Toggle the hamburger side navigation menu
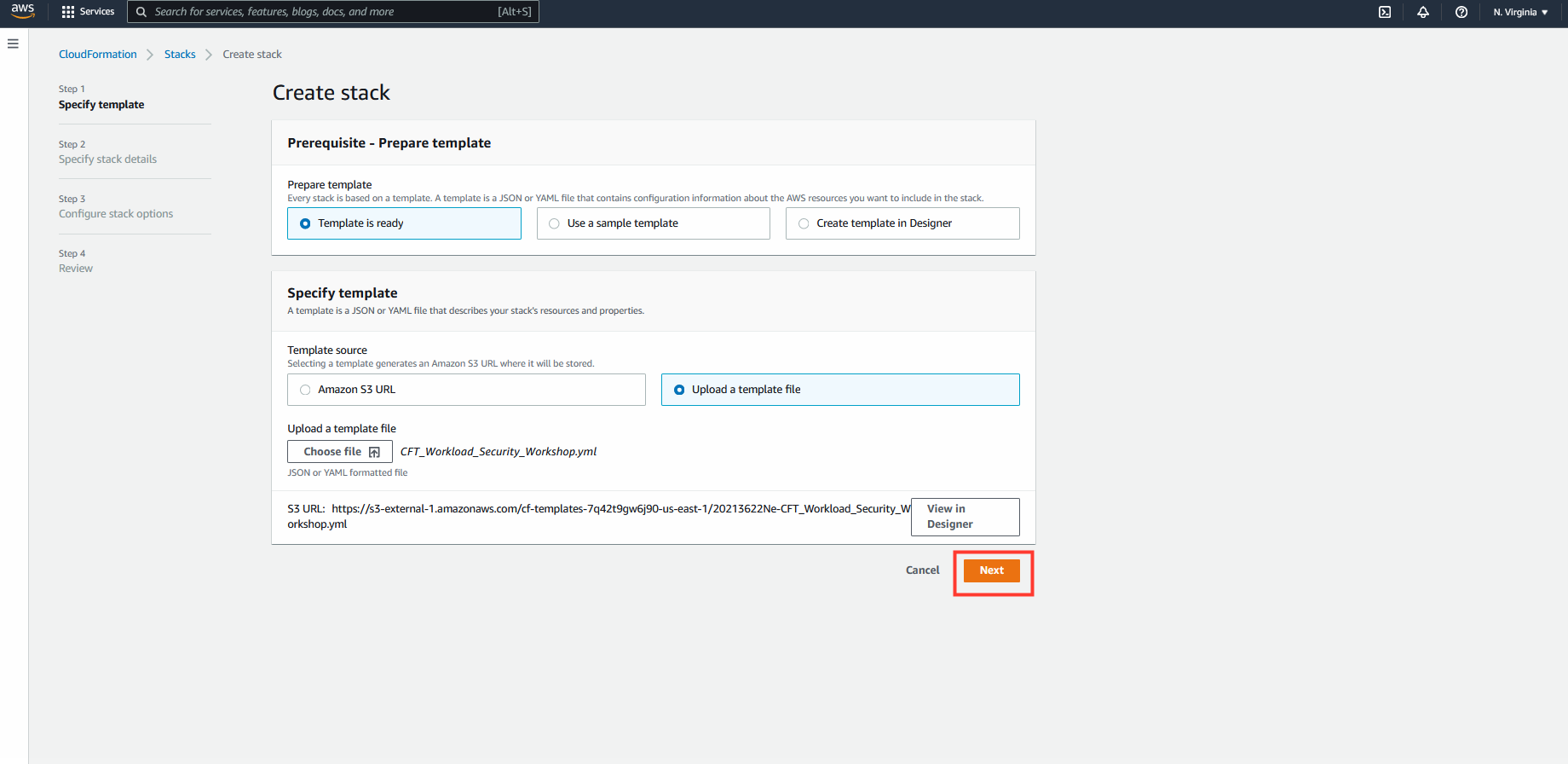The width and height of the screenshot is (1568, 764). [13, 43]
